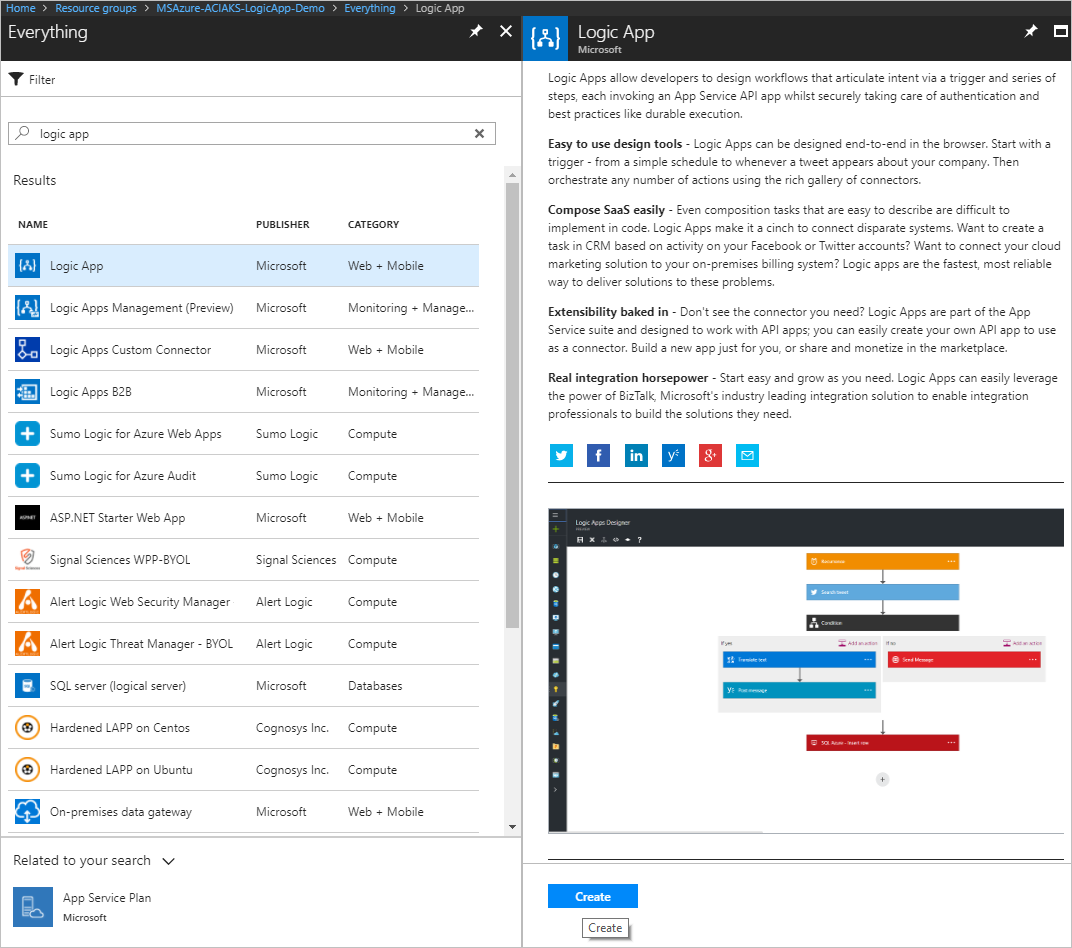Click the Signal Sciences WPP-BYOL icon
Screen dimensions: 1072x948
click(x=27, y=560)
